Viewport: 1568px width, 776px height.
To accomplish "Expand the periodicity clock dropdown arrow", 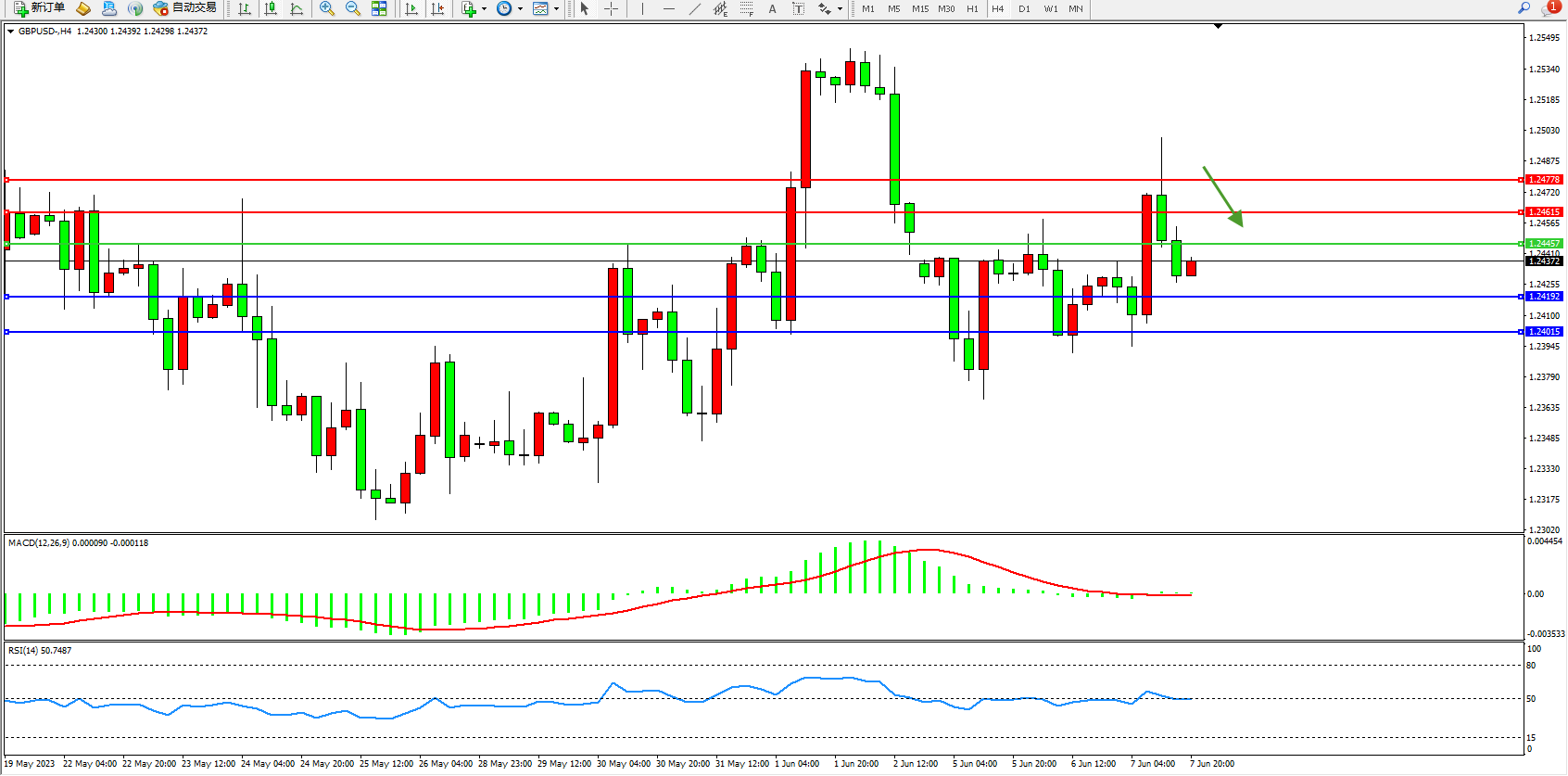I will (x=520, y=9).
